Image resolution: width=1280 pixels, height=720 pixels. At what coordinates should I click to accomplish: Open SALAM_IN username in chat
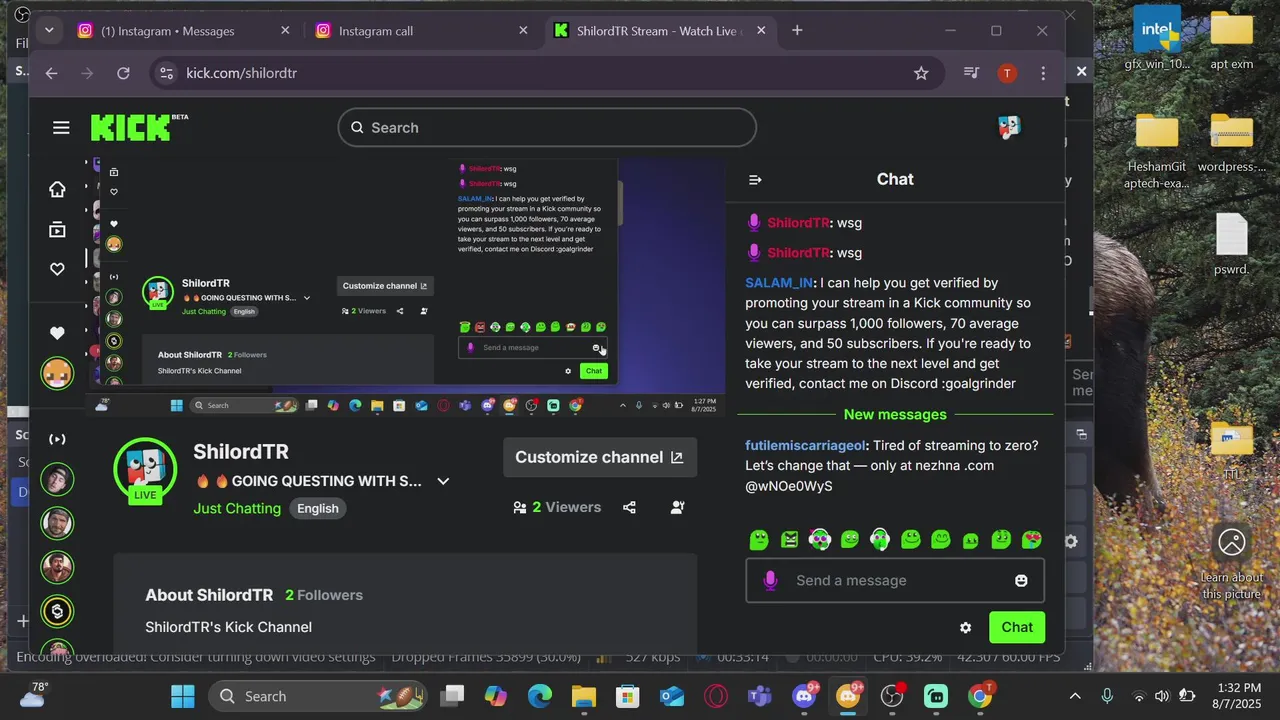pyautogui.click(x=779, y=283)
